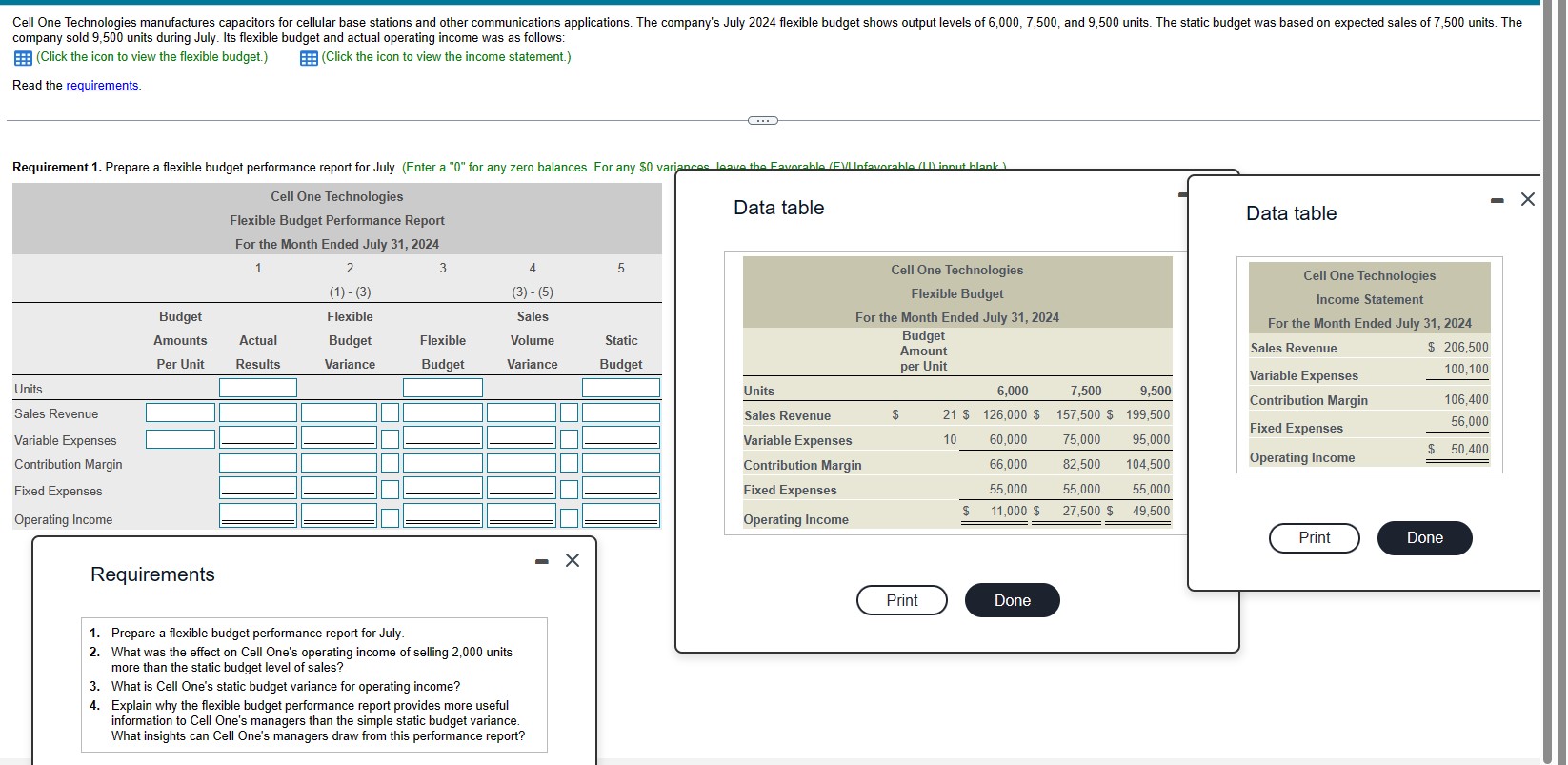This screenshot has height=765, width=1568.
Task: Select Contribution Margin flexible budget variance F/U box
Action: [x=390, y=463]
